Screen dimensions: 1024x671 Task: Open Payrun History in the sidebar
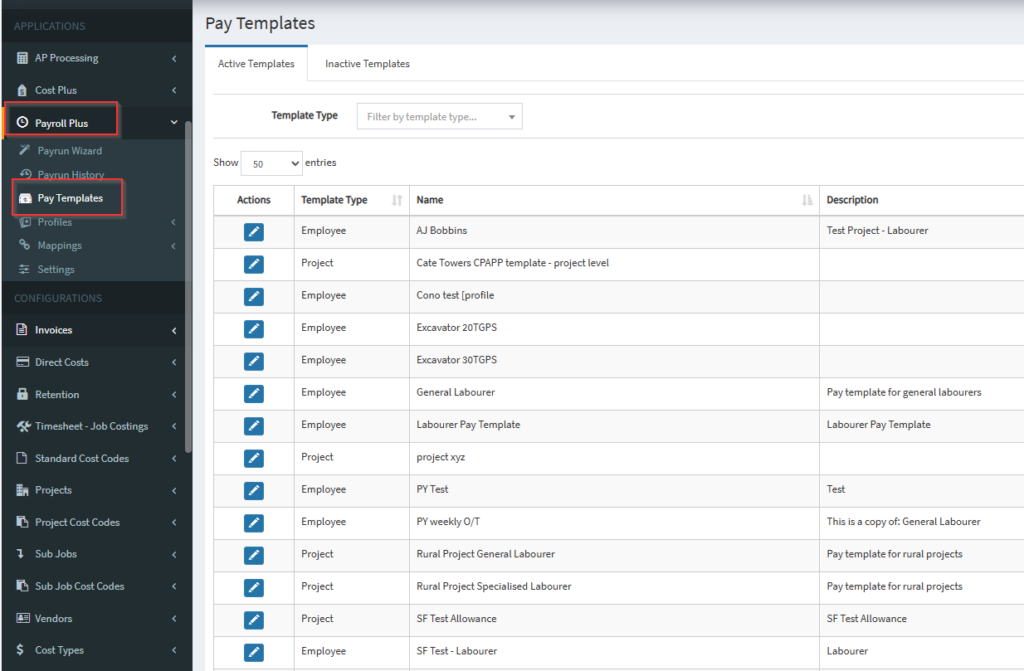click(x=70, y=175)
